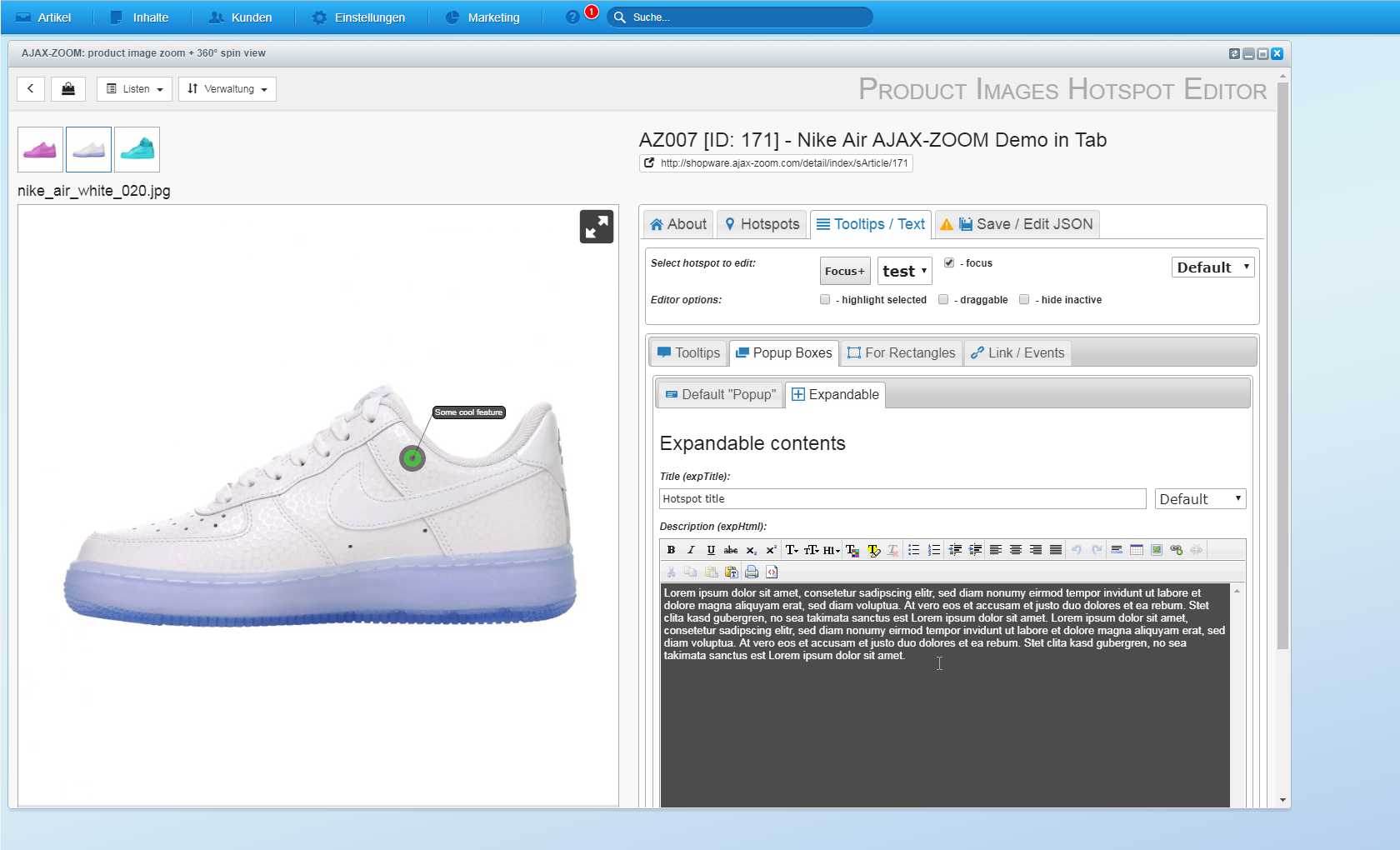Open the Kunden menu

tap(241, 17)
